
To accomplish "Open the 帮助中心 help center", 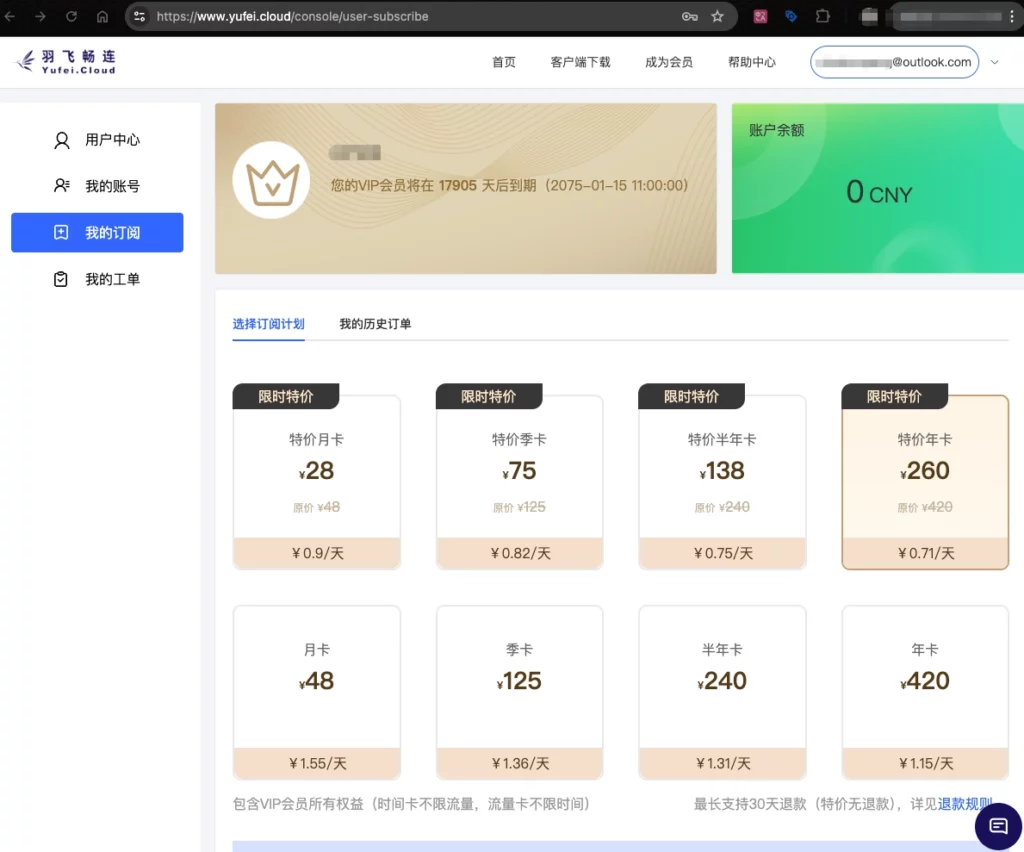I will [x=752, y=61].
